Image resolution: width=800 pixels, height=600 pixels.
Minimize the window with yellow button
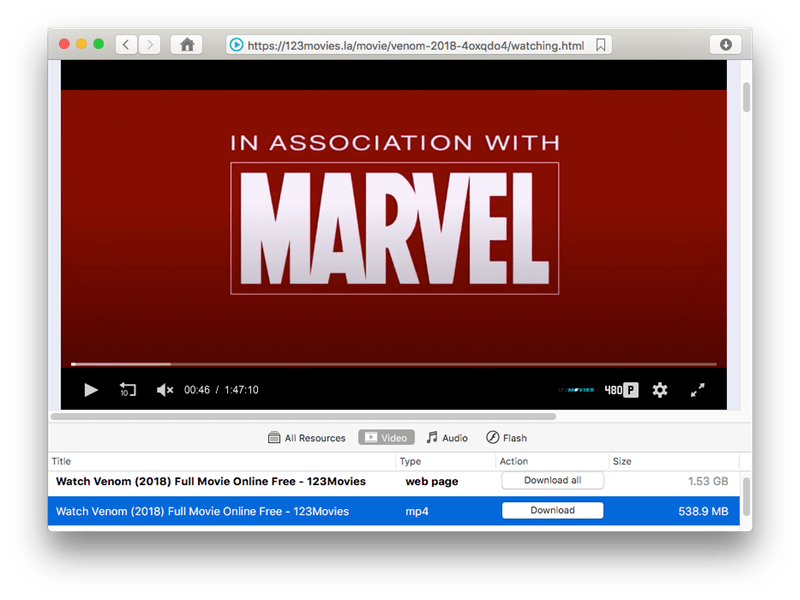[x=81, y=44]
